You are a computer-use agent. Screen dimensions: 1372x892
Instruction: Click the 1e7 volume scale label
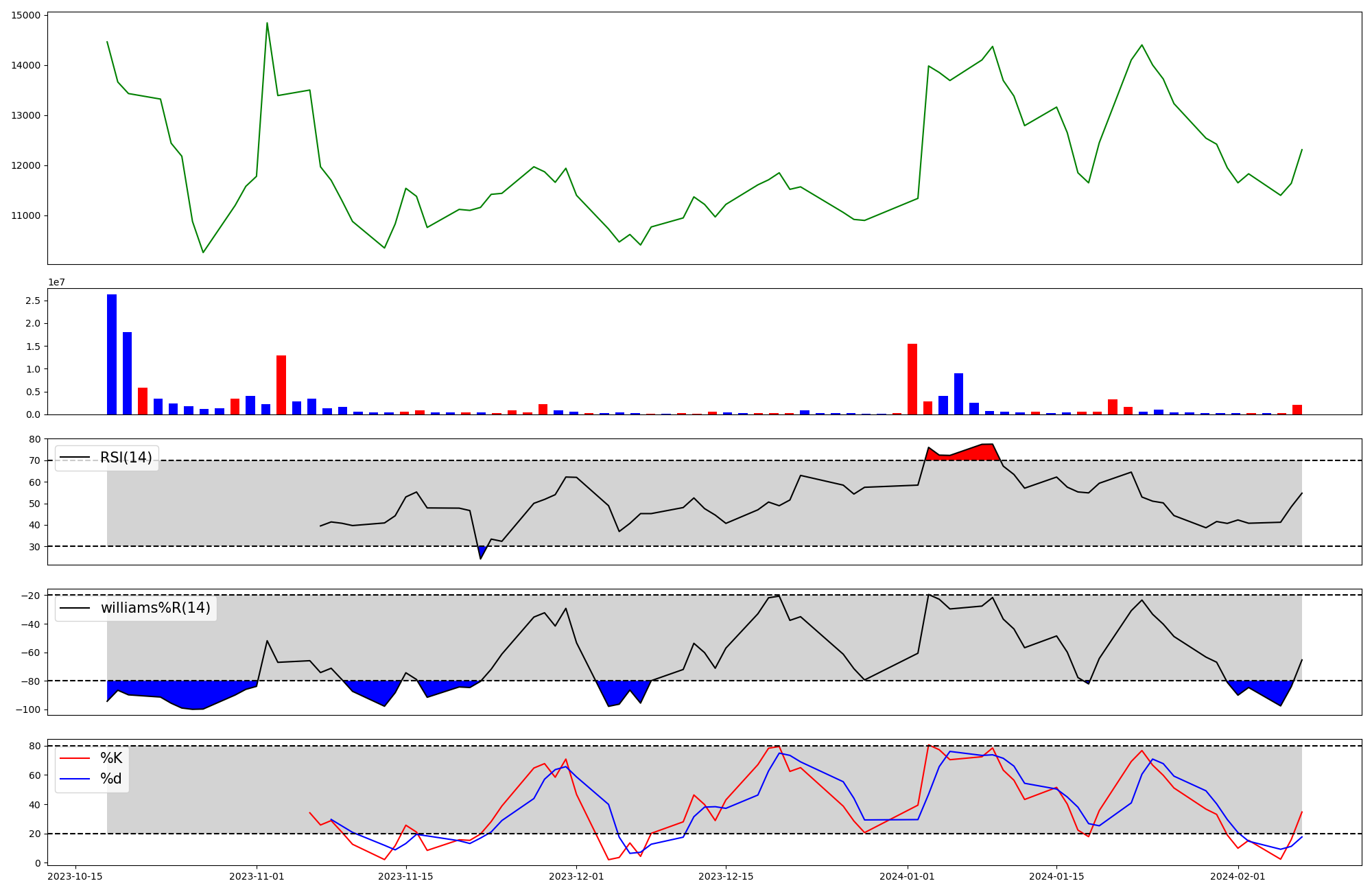pyautogui.click(x=56, y=282)
